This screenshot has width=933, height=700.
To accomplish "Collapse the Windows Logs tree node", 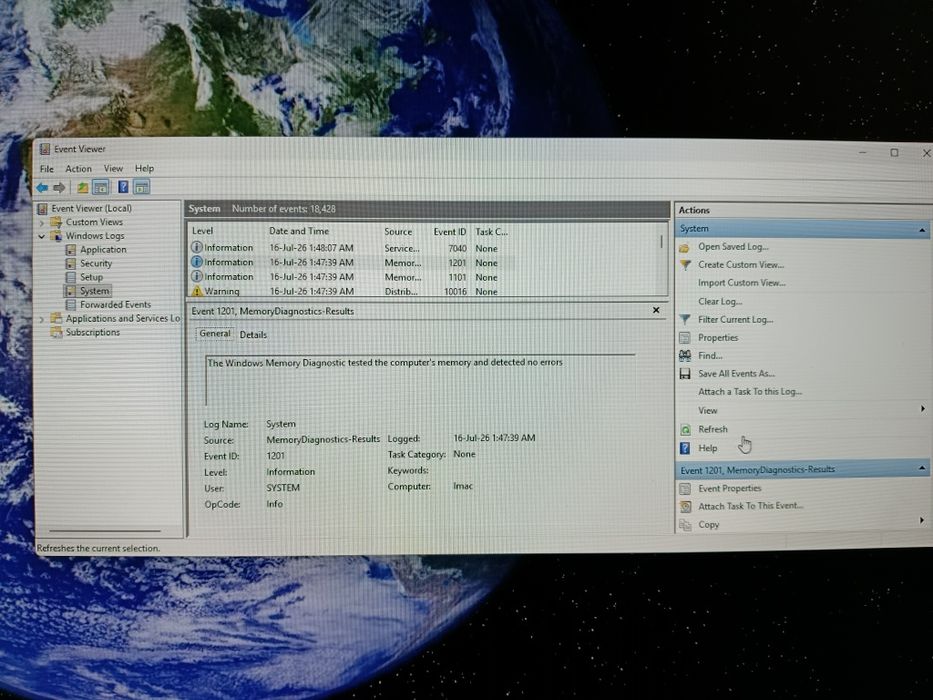I will [42, 236].
